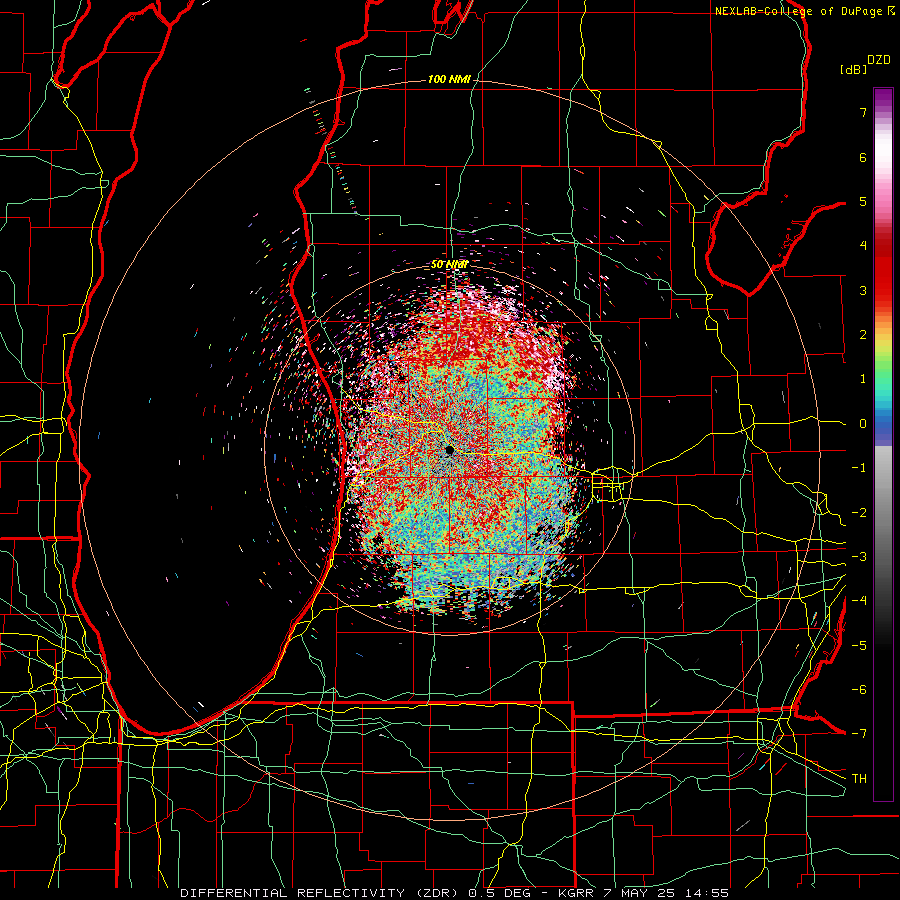Click the 7 value on the color scale
The height and width of the screenshot is (900, 900).
863,112
